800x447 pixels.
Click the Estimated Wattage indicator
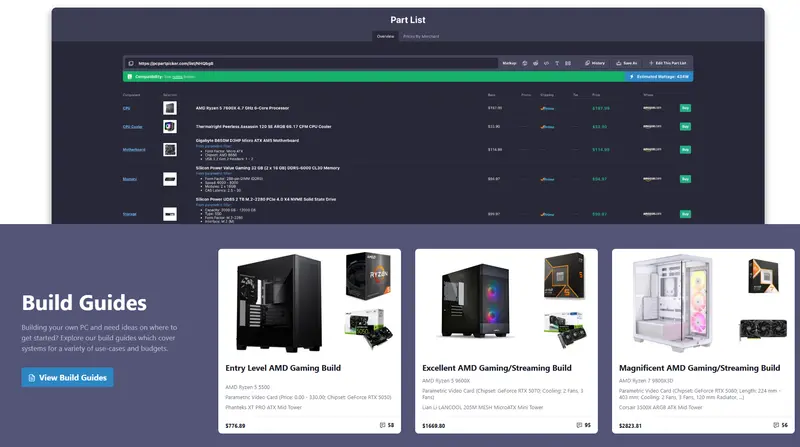[659, 77]
